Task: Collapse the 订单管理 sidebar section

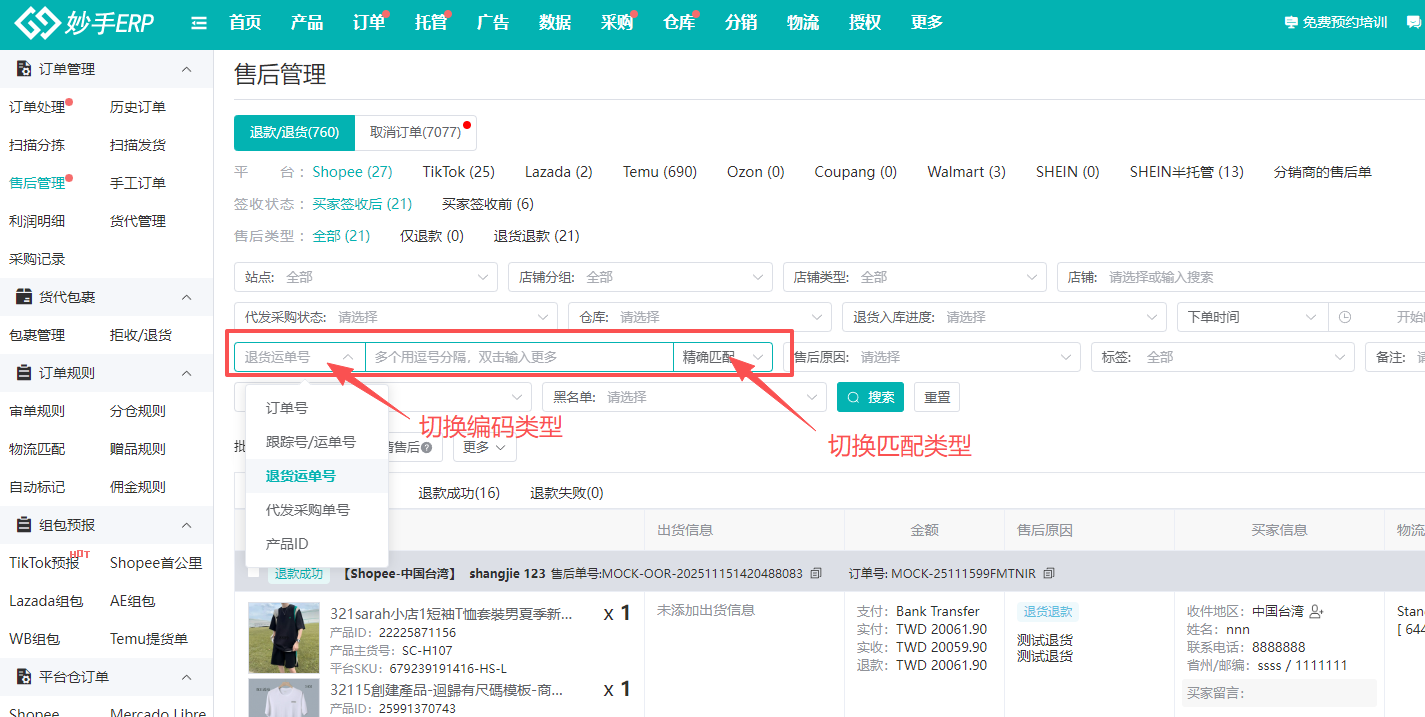Action: [x=186, y=69]
